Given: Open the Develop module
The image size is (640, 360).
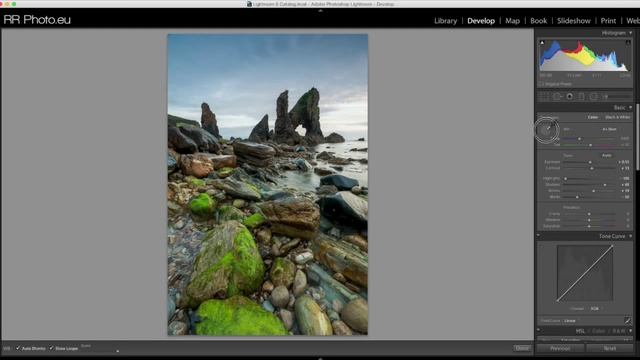Looking at the screenshot, I should (481, 21).
